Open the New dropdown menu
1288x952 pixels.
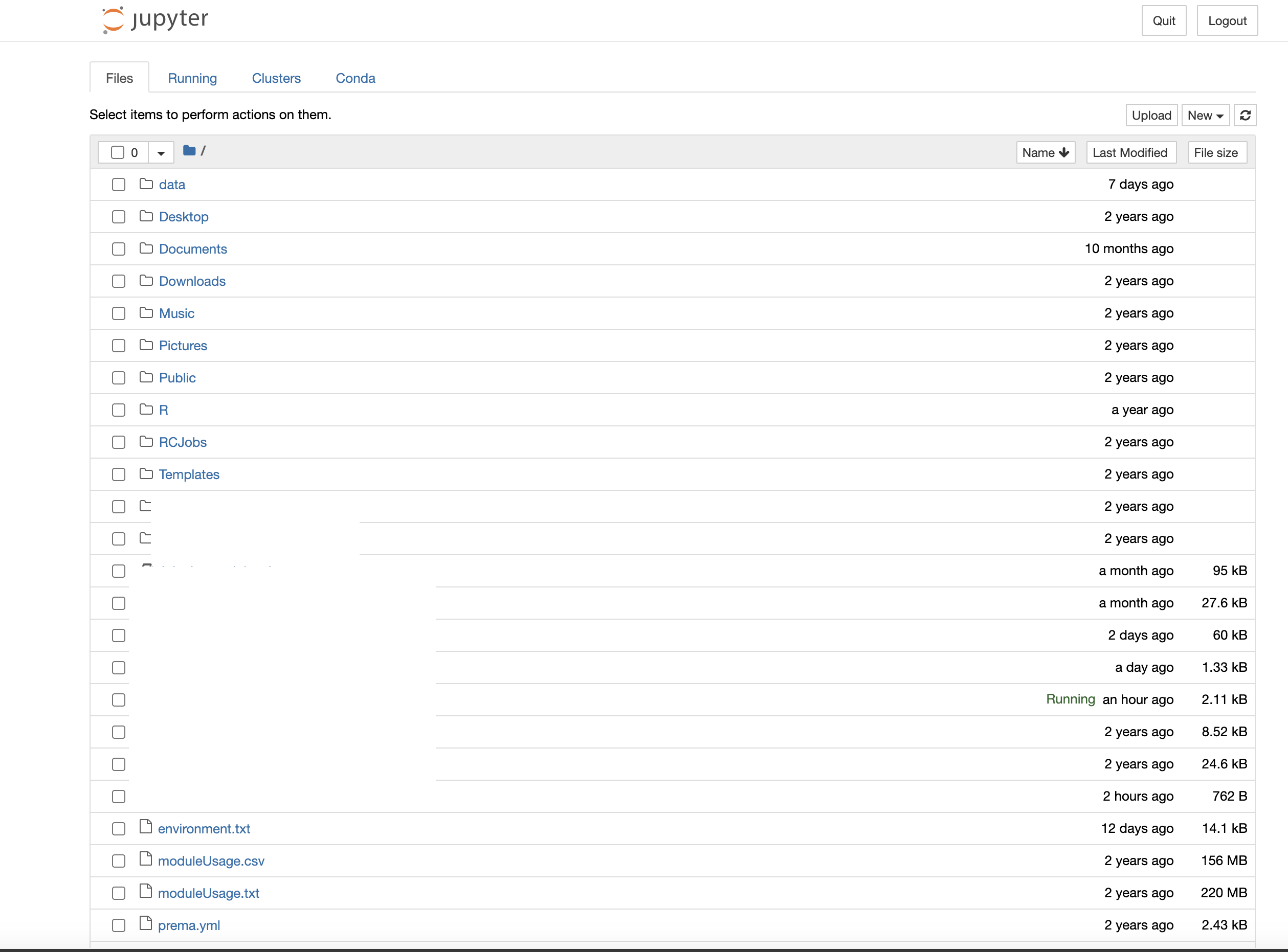(1205, 115)
